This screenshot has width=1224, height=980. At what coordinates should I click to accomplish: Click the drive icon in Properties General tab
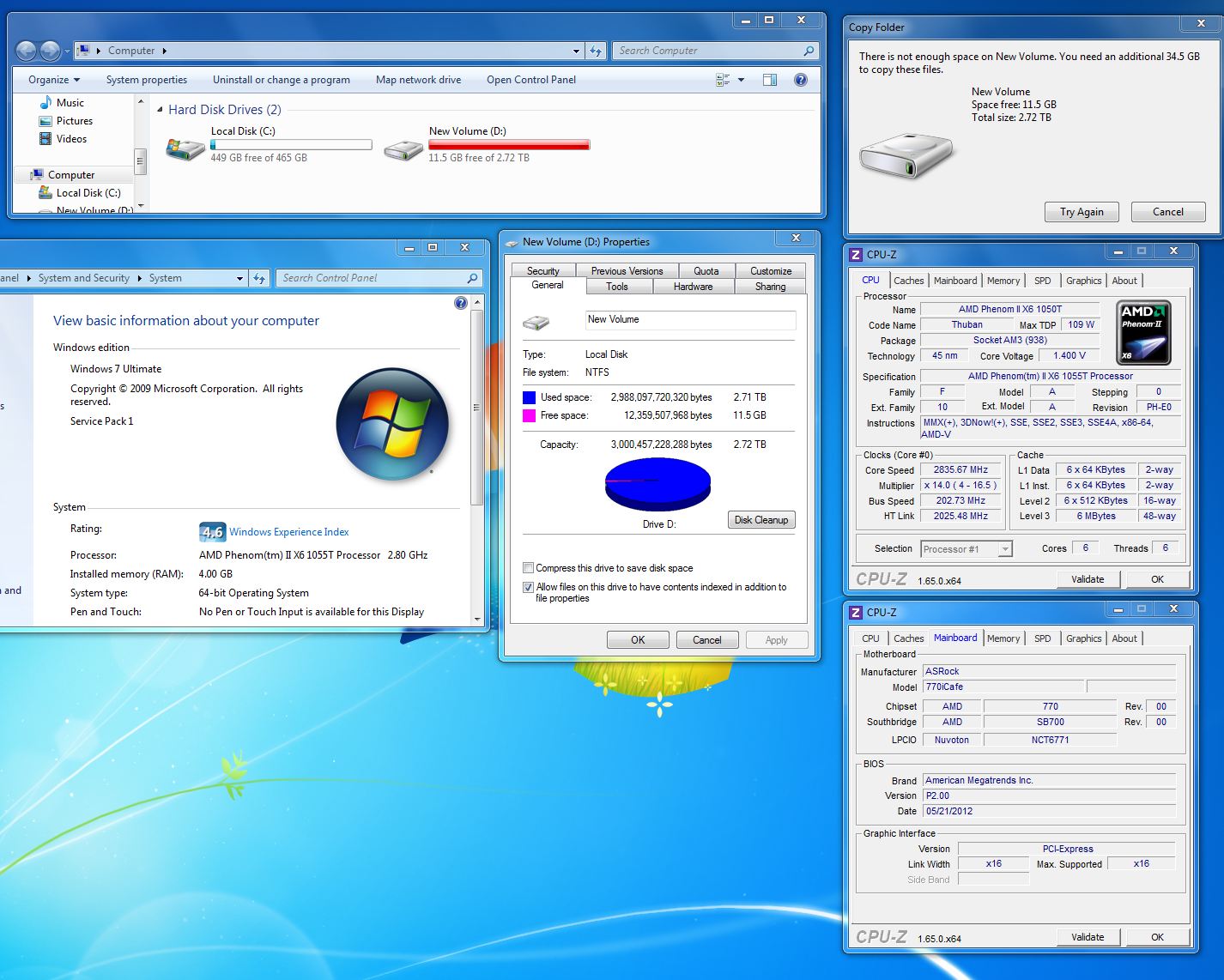(536, 323)
